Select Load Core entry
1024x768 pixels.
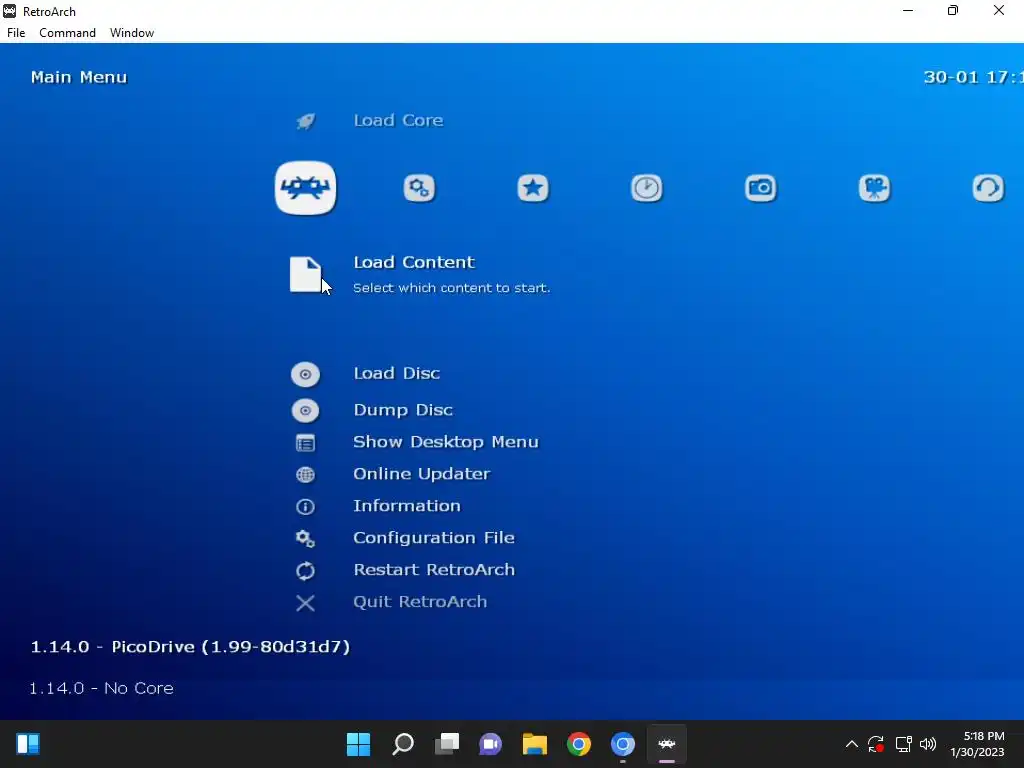(x=398, y=120)
